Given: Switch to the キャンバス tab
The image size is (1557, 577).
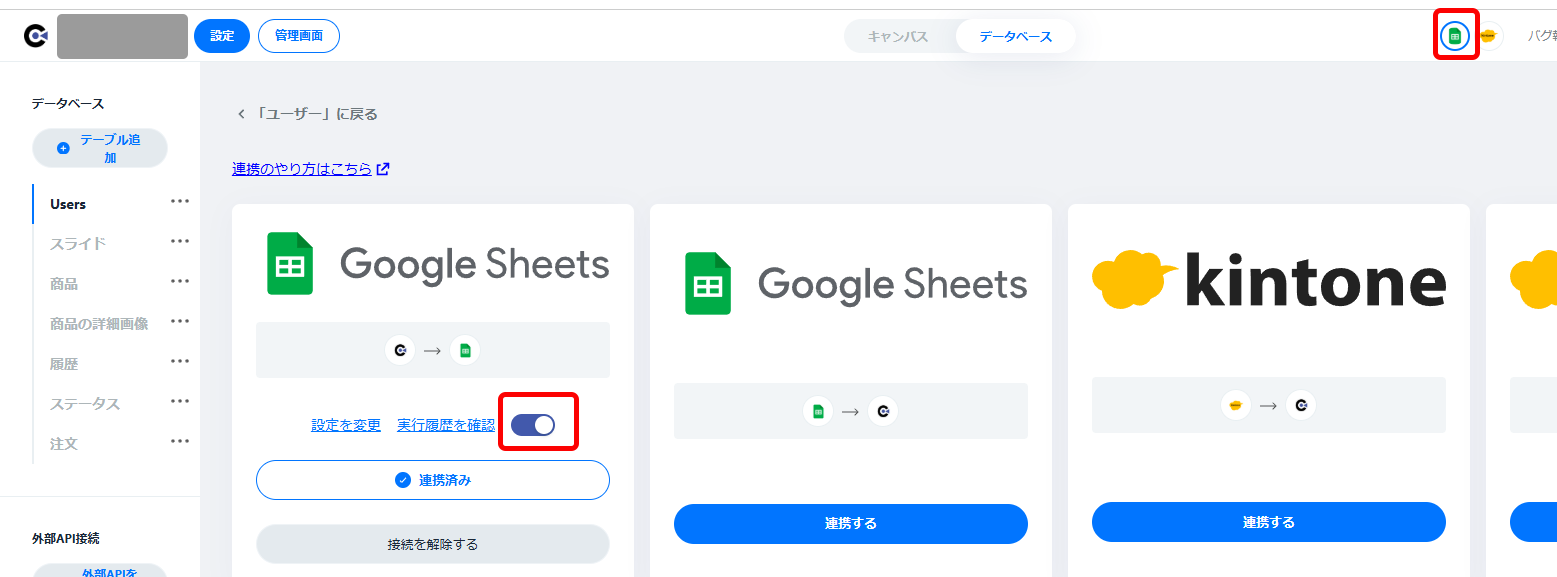Looking at the screenshot, I should point(898,36).
